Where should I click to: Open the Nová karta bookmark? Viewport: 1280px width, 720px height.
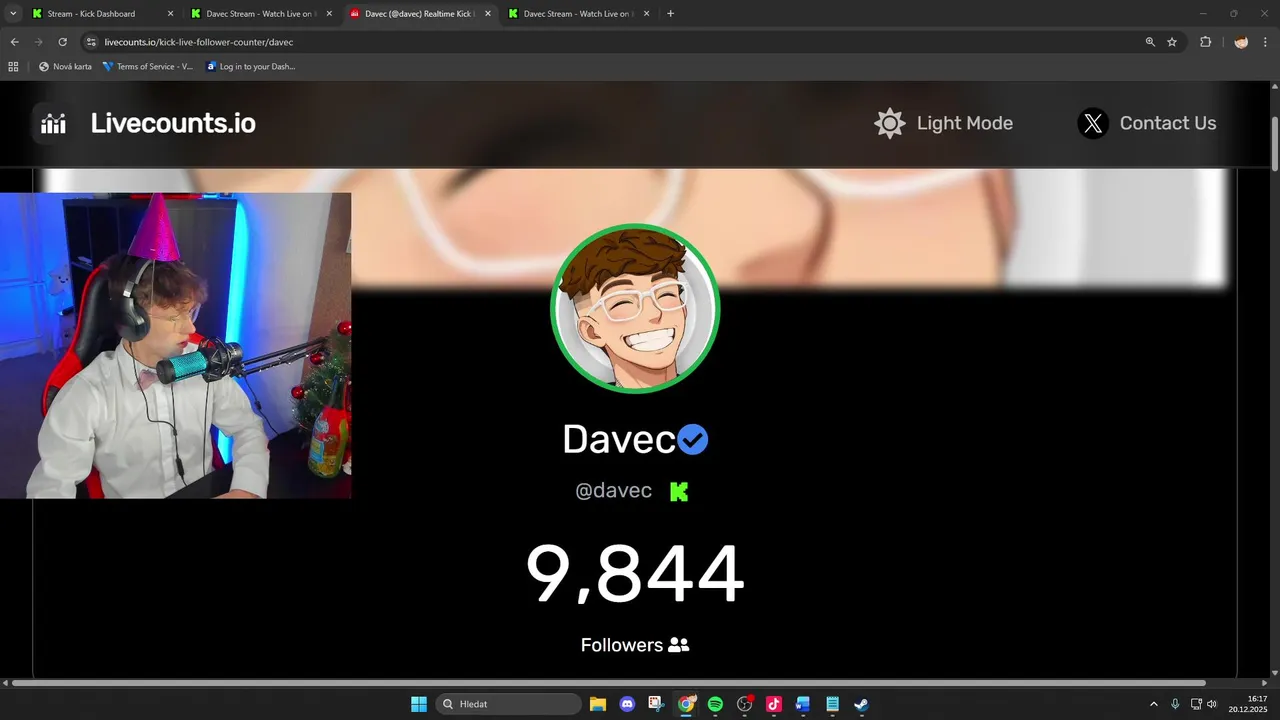(x=65, y=67)
